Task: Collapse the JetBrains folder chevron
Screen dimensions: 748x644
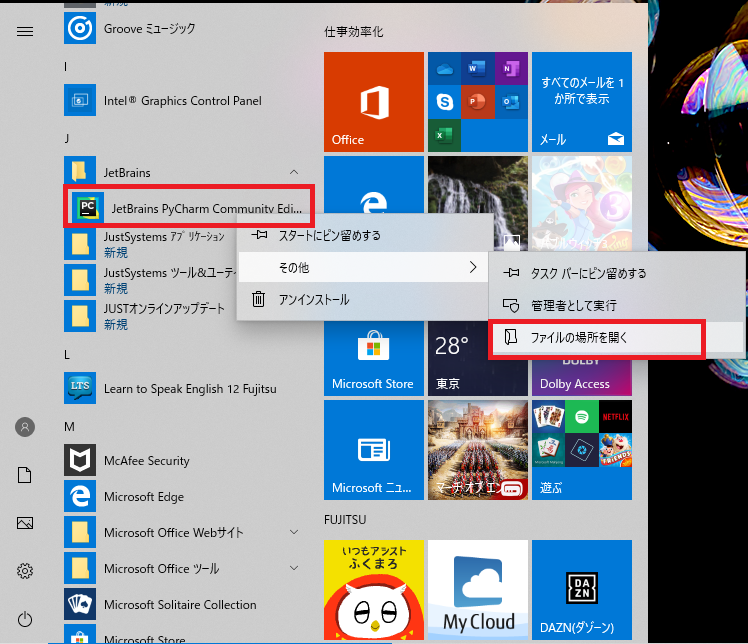Action: 294,172
